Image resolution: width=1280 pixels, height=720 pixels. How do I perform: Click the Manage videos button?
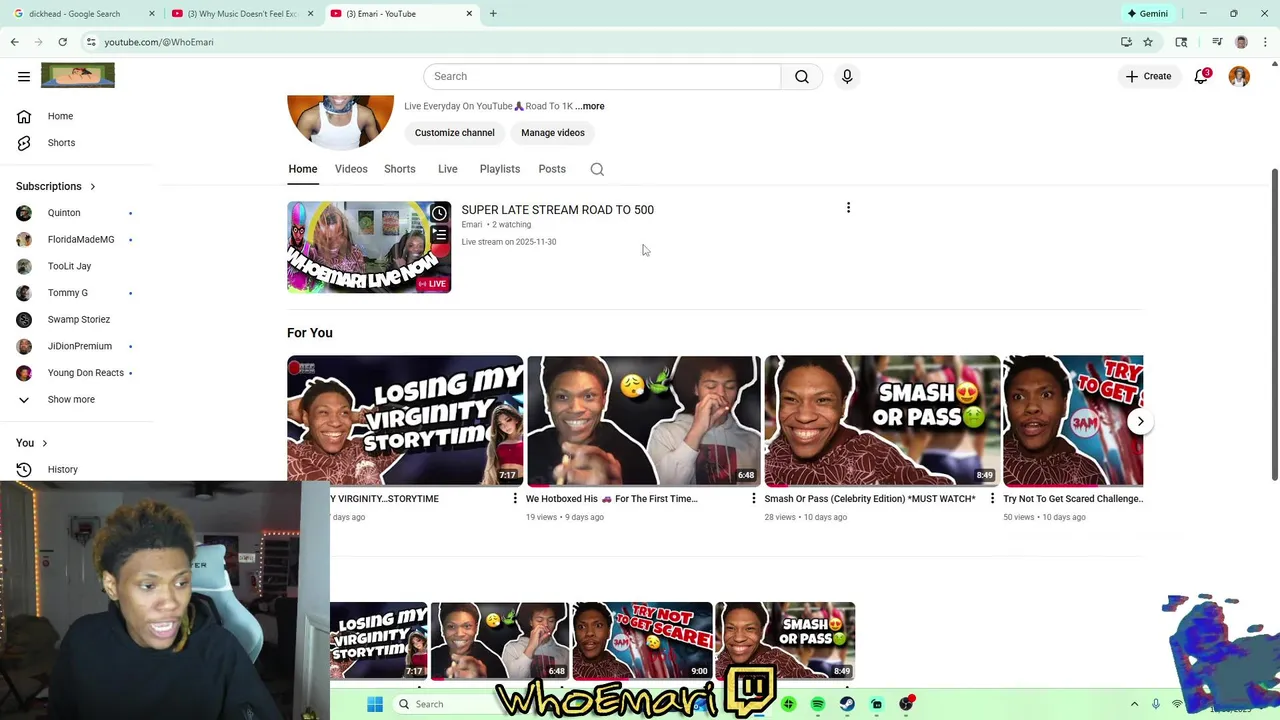click(x=553, y=133)
